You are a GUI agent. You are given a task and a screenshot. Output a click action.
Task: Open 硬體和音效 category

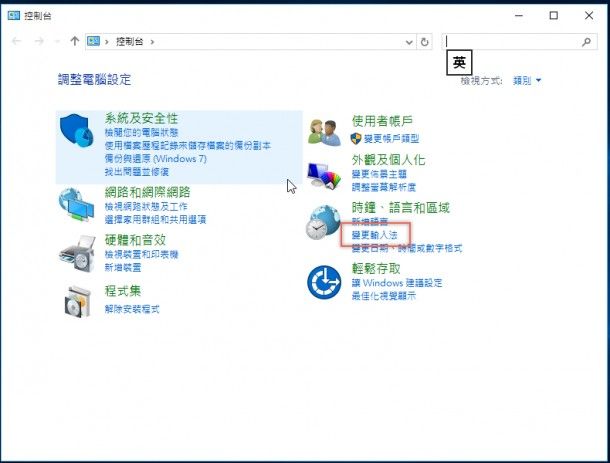135,240
